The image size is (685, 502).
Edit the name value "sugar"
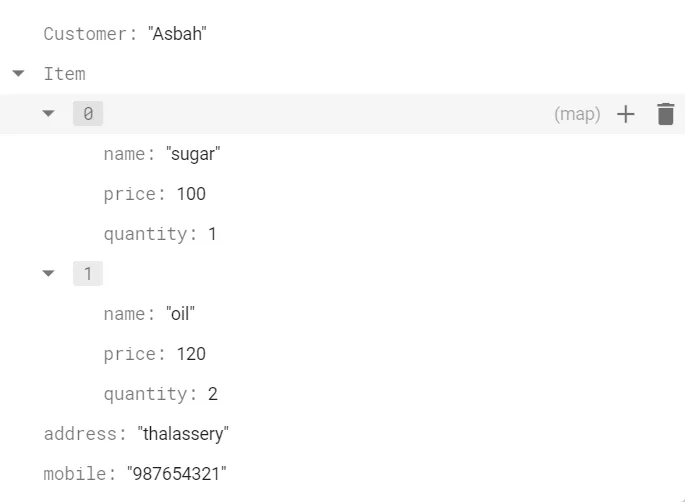click(x=192, y=154)
